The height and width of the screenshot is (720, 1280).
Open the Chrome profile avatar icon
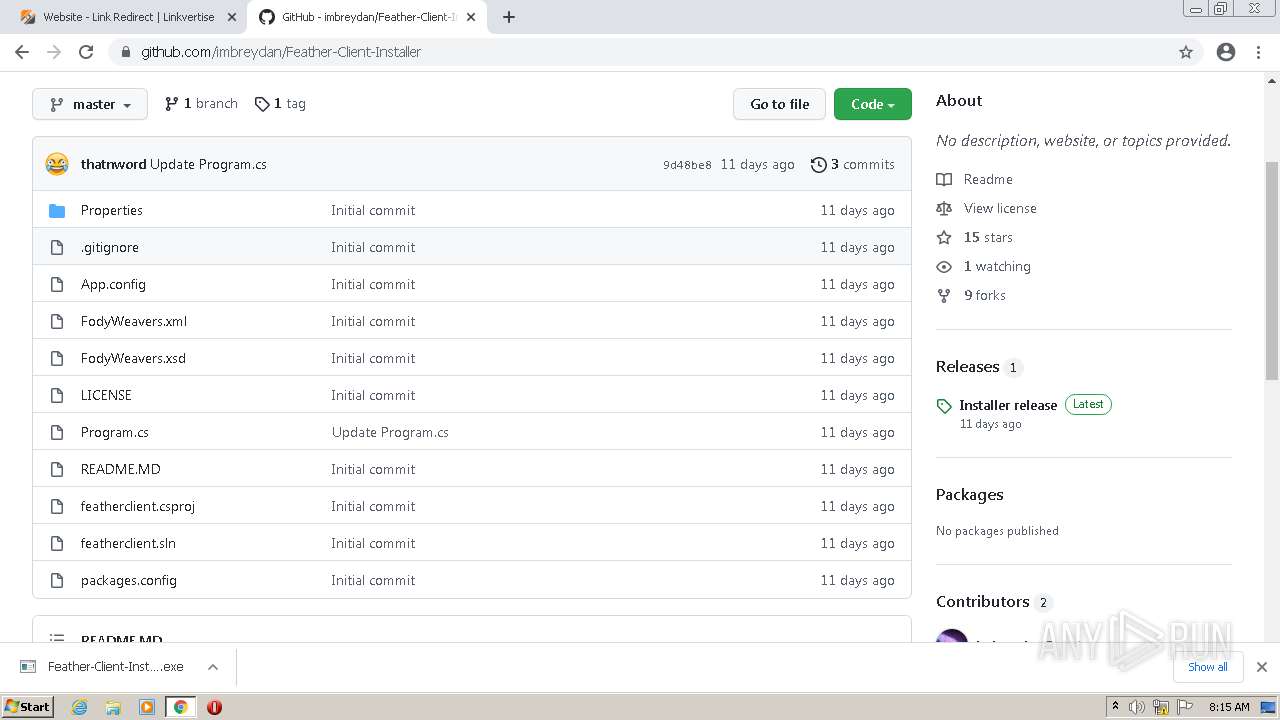pos(1226,52)
